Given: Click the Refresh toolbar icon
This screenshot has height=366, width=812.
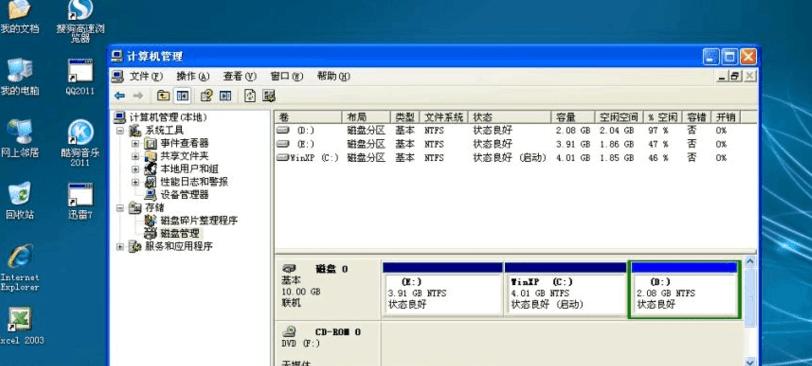Looking at the screenshot, I should coord(250,96).
